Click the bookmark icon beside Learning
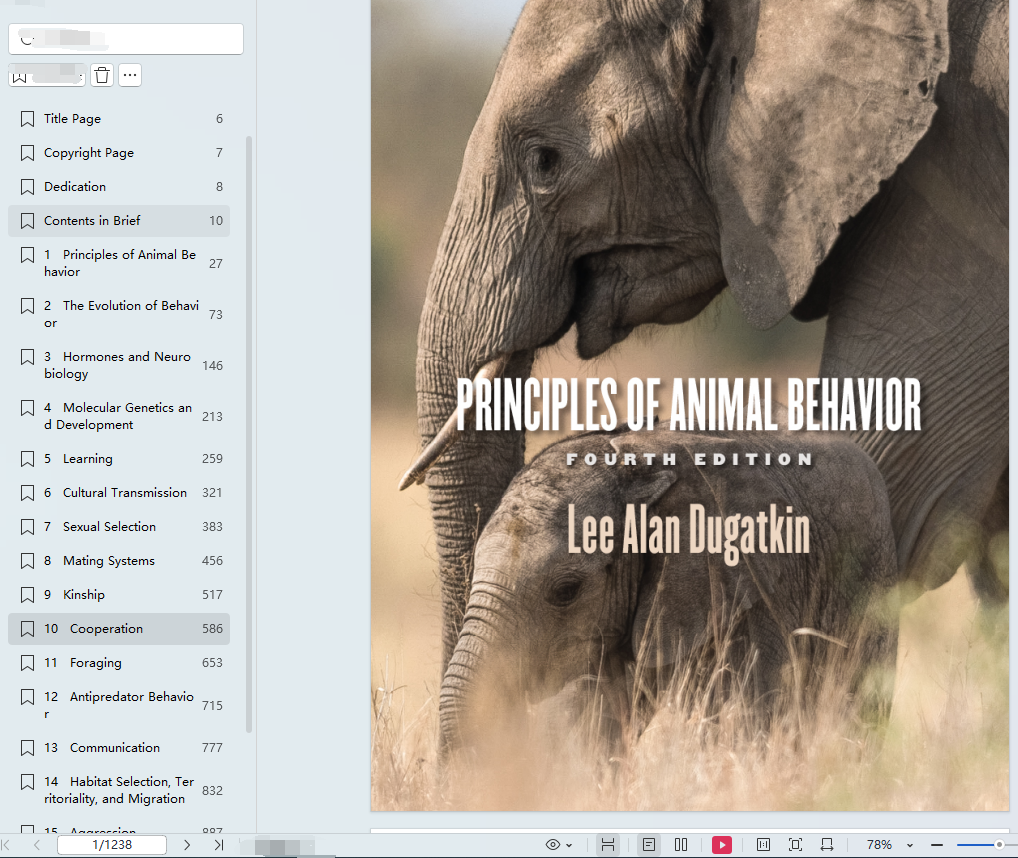 coord(27,459)
